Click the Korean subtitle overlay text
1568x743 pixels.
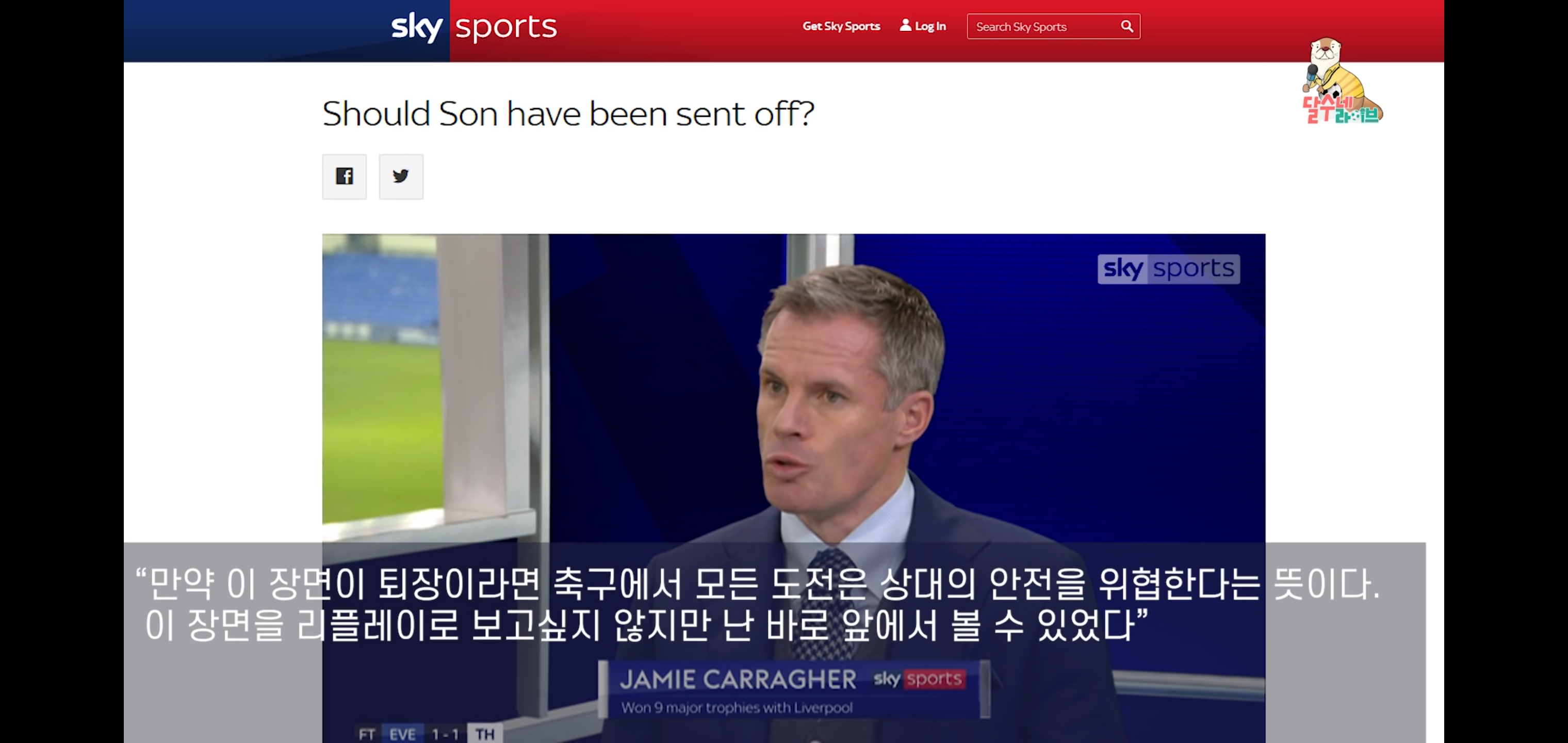pos(758,605)
